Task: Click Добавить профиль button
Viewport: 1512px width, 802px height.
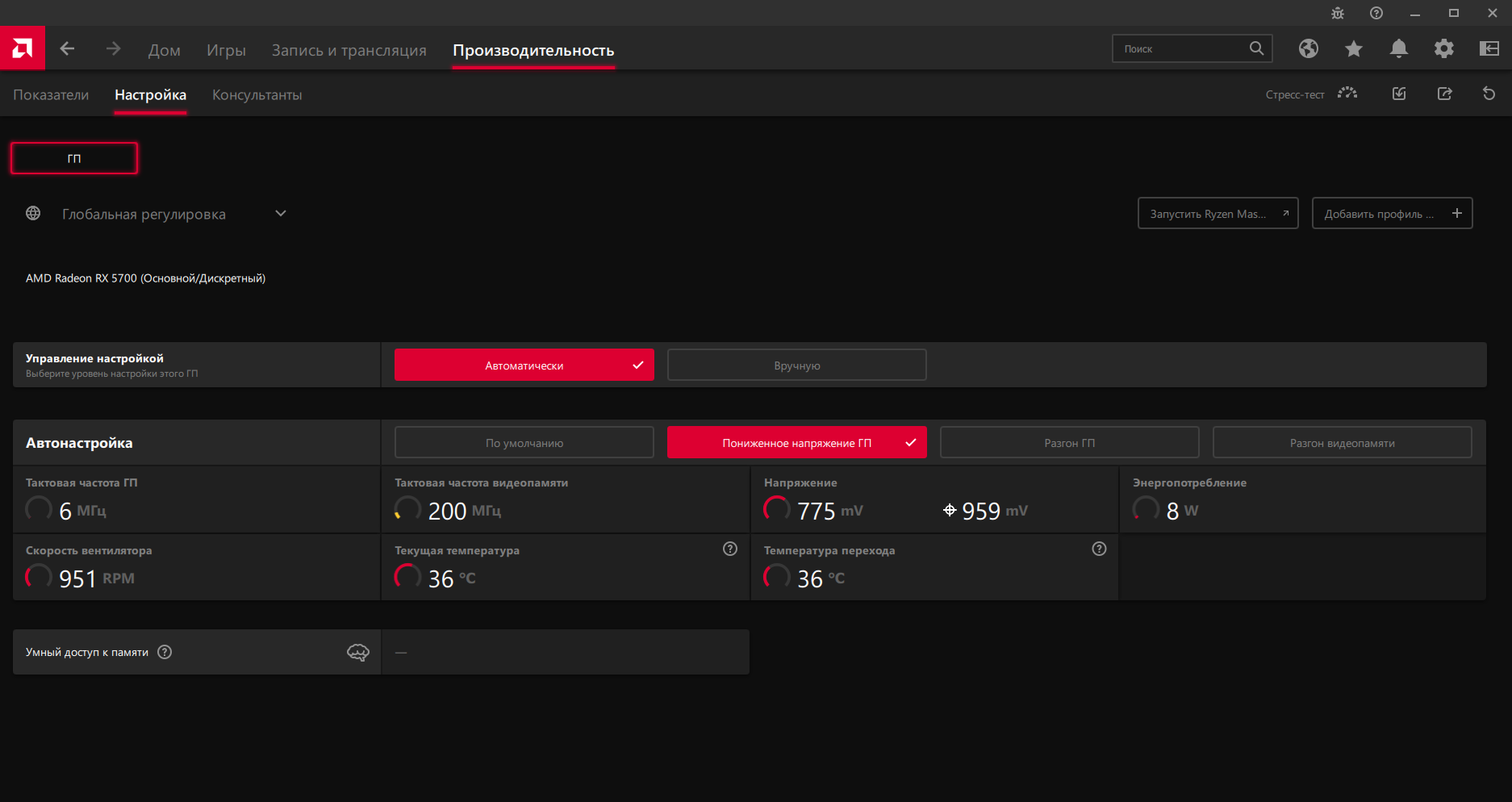Action: pos(1393,213)
